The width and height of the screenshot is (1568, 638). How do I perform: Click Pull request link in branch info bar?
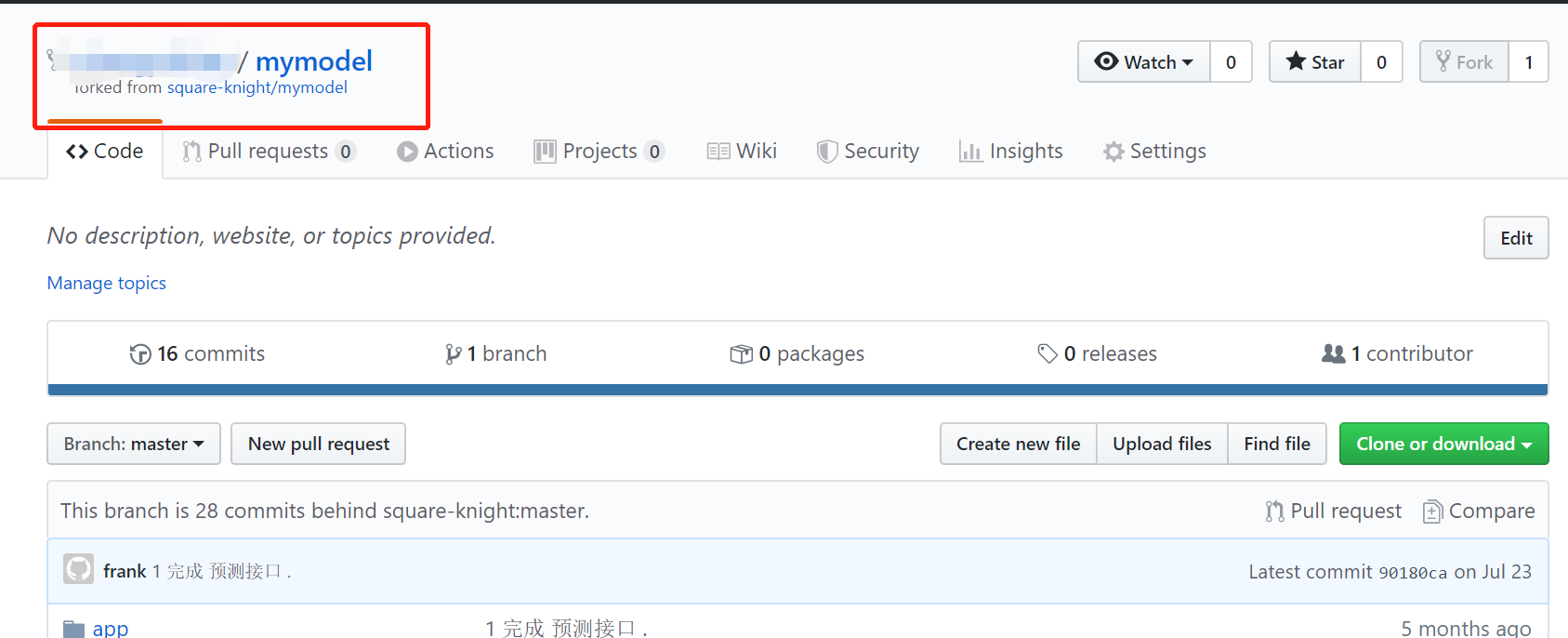pyautogui.click(x=1334, y=511)
